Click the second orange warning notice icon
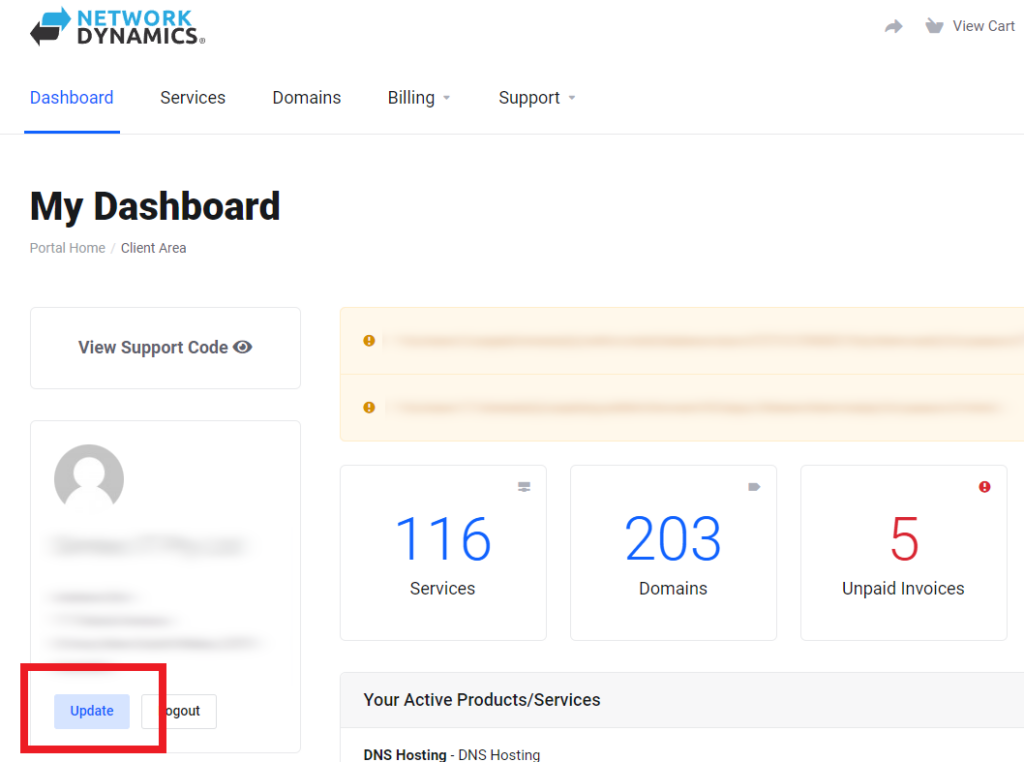This screenshot has height=762, width=1024. [369, 407]
